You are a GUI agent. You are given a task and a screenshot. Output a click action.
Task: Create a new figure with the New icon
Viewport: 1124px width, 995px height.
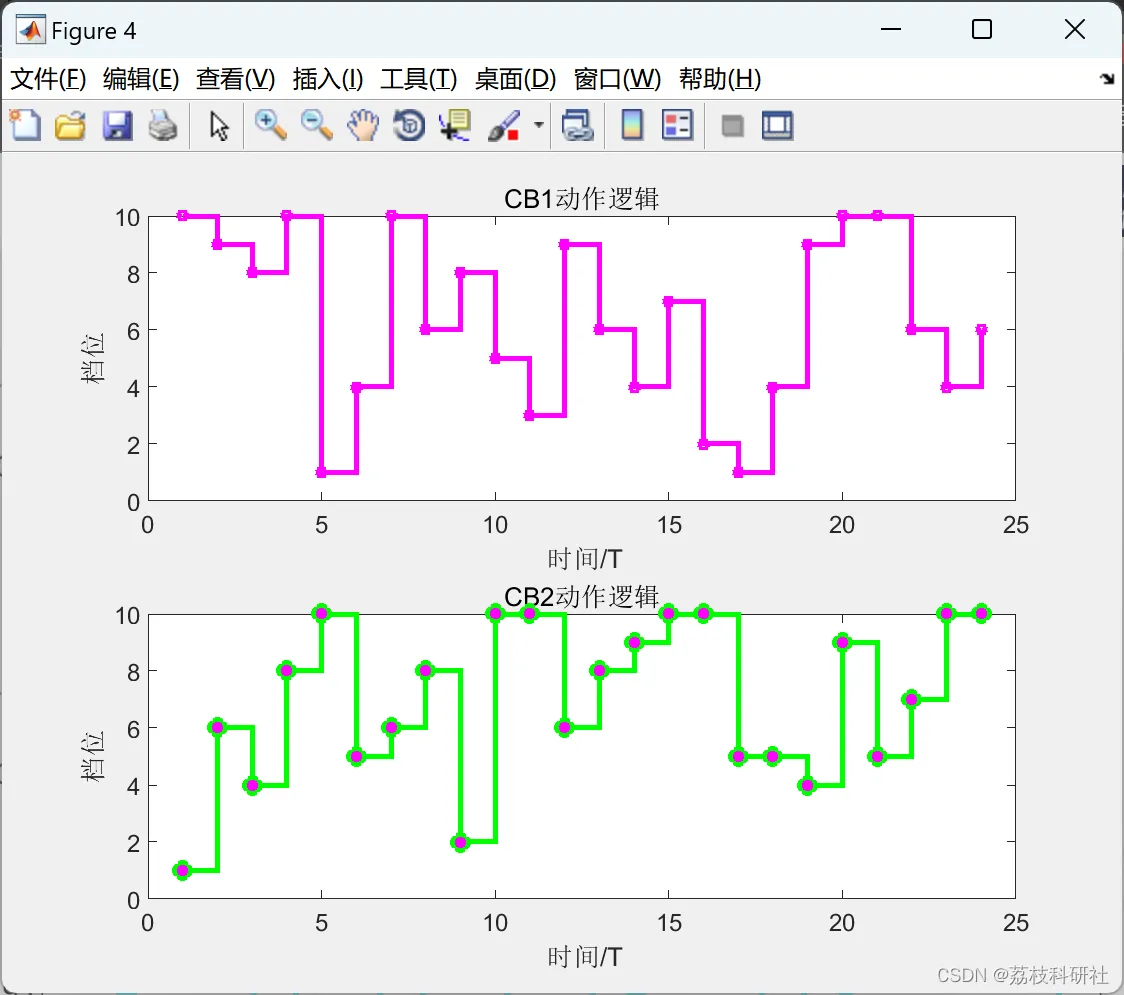pos(25,125)
